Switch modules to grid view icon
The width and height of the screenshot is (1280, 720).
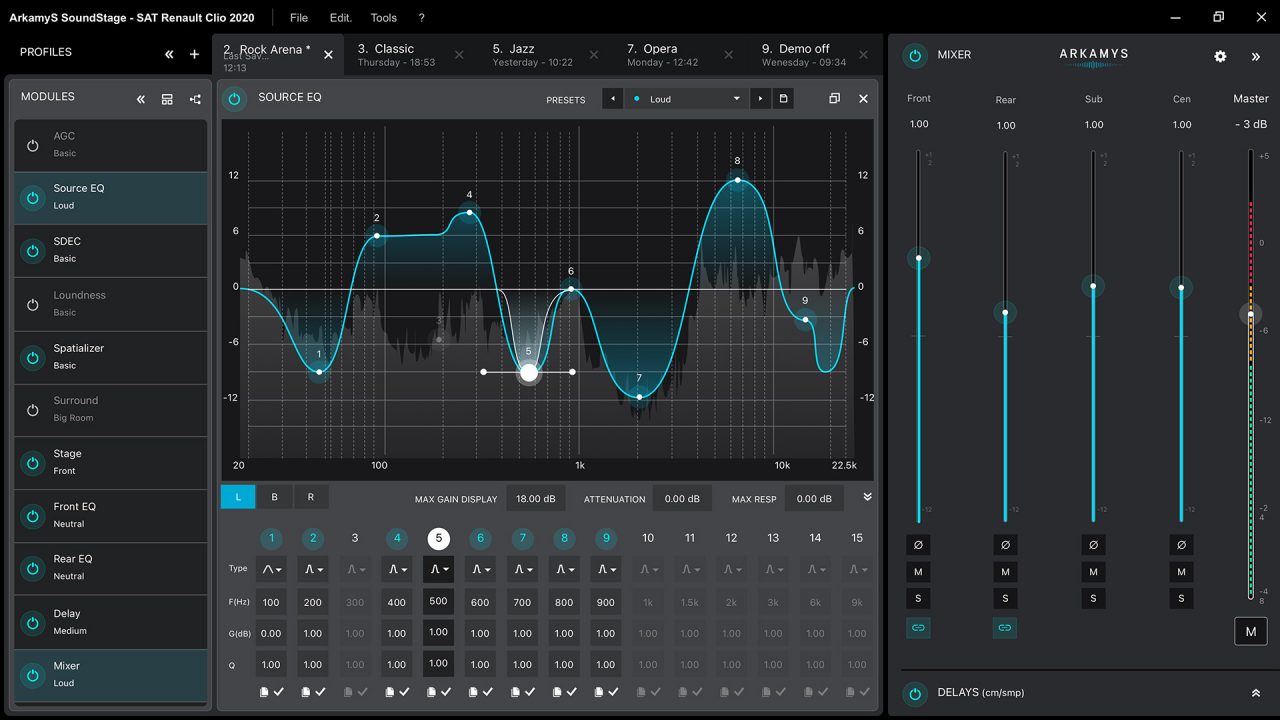[x=167, y=99]
